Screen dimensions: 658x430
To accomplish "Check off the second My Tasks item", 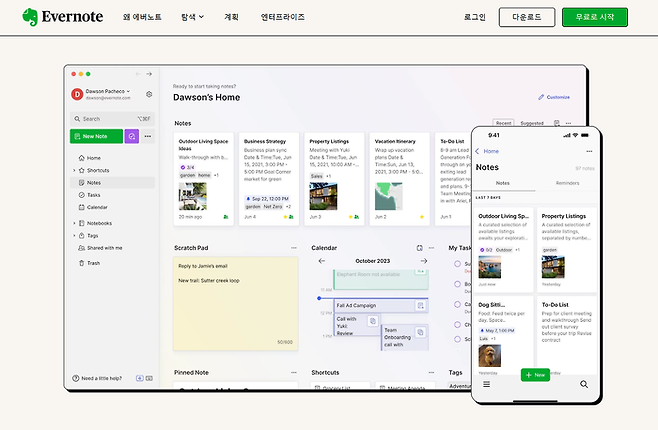I will click(x=457, y=284).
